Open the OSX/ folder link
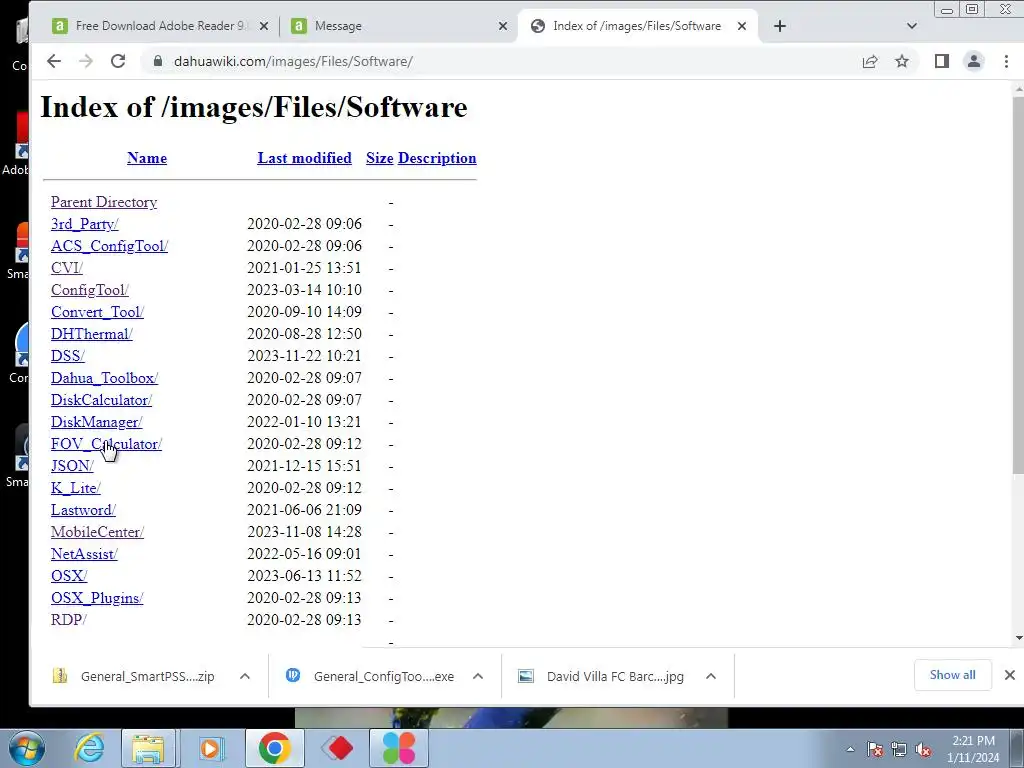 coord(69,576)
